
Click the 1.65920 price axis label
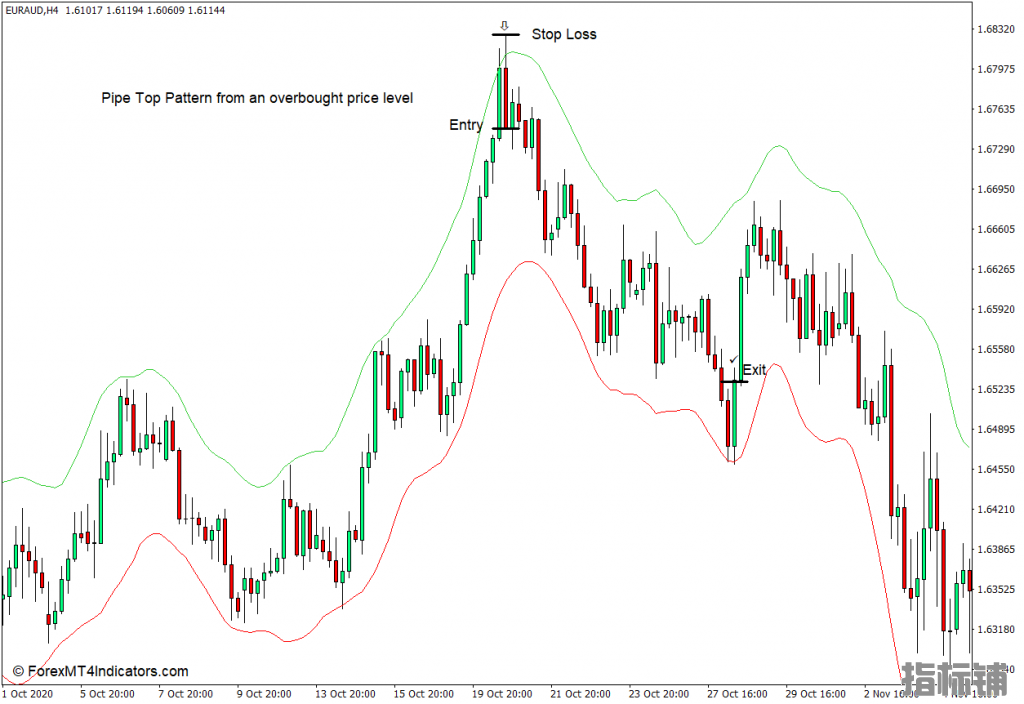click(x=996, y=309)
